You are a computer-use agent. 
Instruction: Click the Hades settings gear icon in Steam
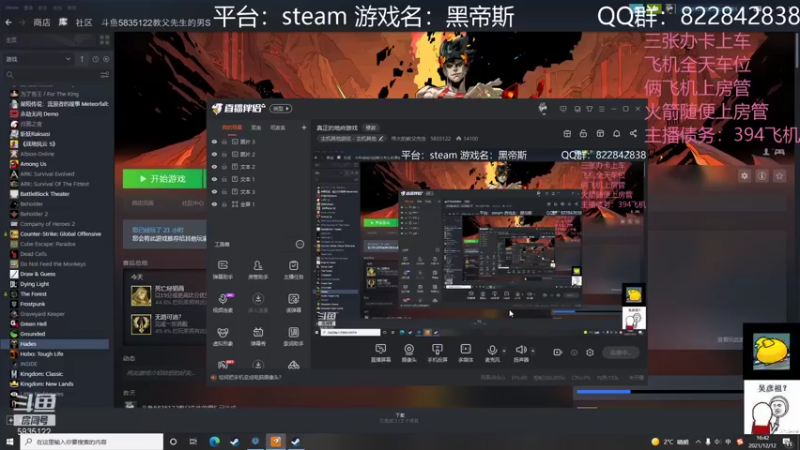click(x=744, y=176)
